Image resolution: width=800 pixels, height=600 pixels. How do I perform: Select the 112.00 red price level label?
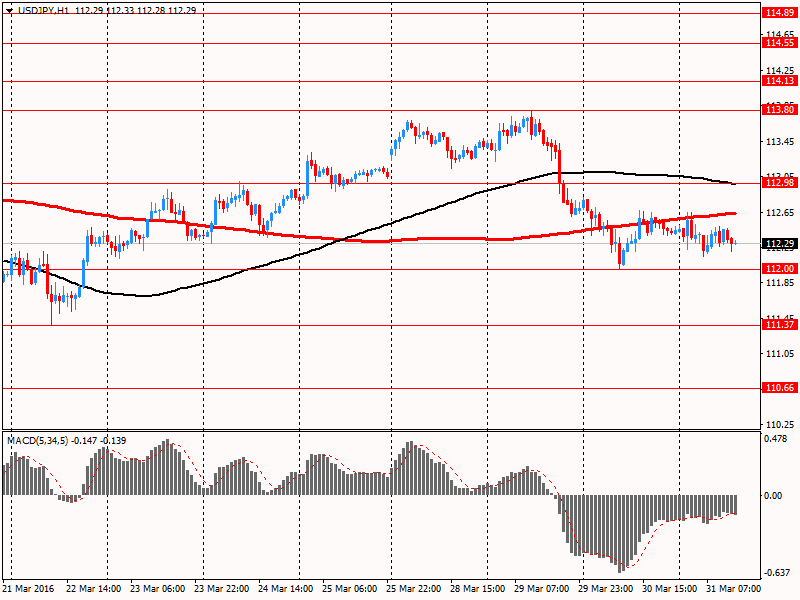(780, 268)
